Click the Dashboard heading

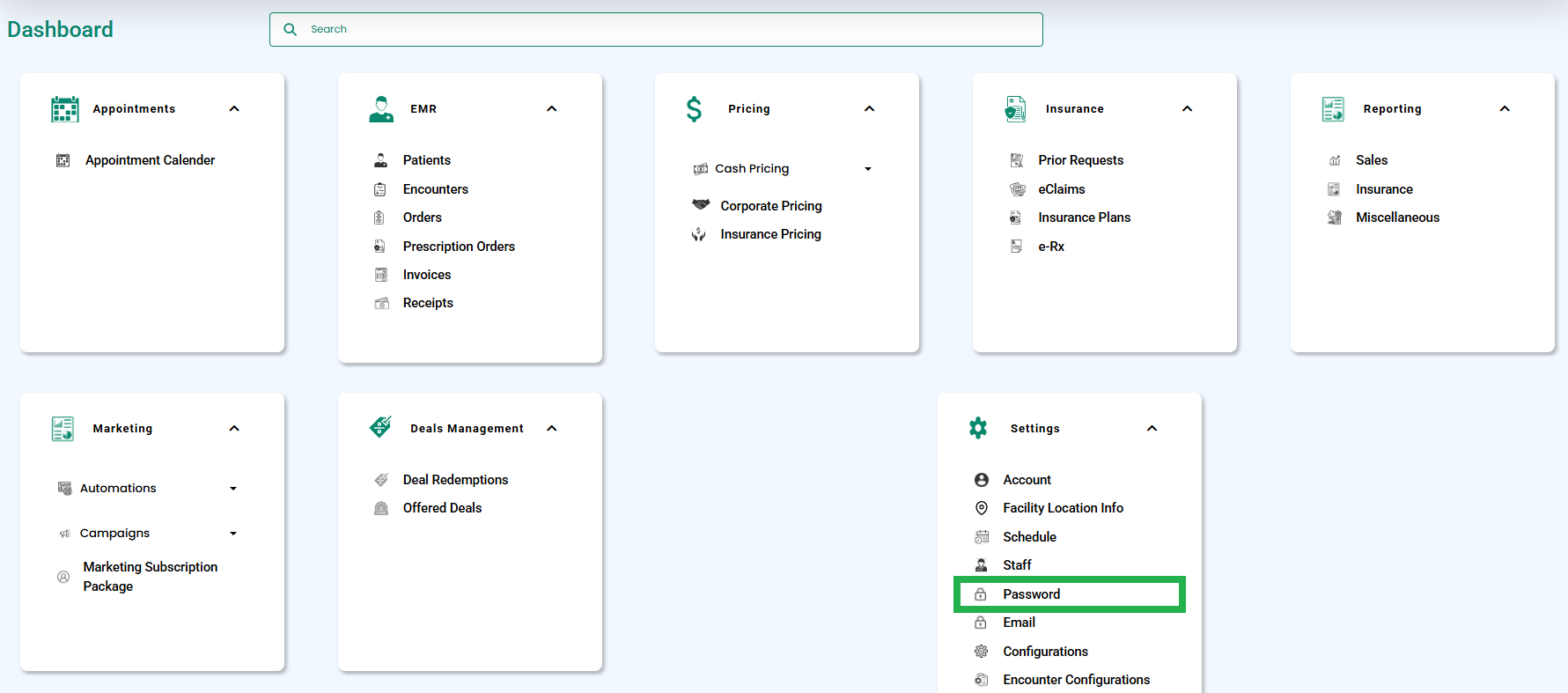(60, 29)
